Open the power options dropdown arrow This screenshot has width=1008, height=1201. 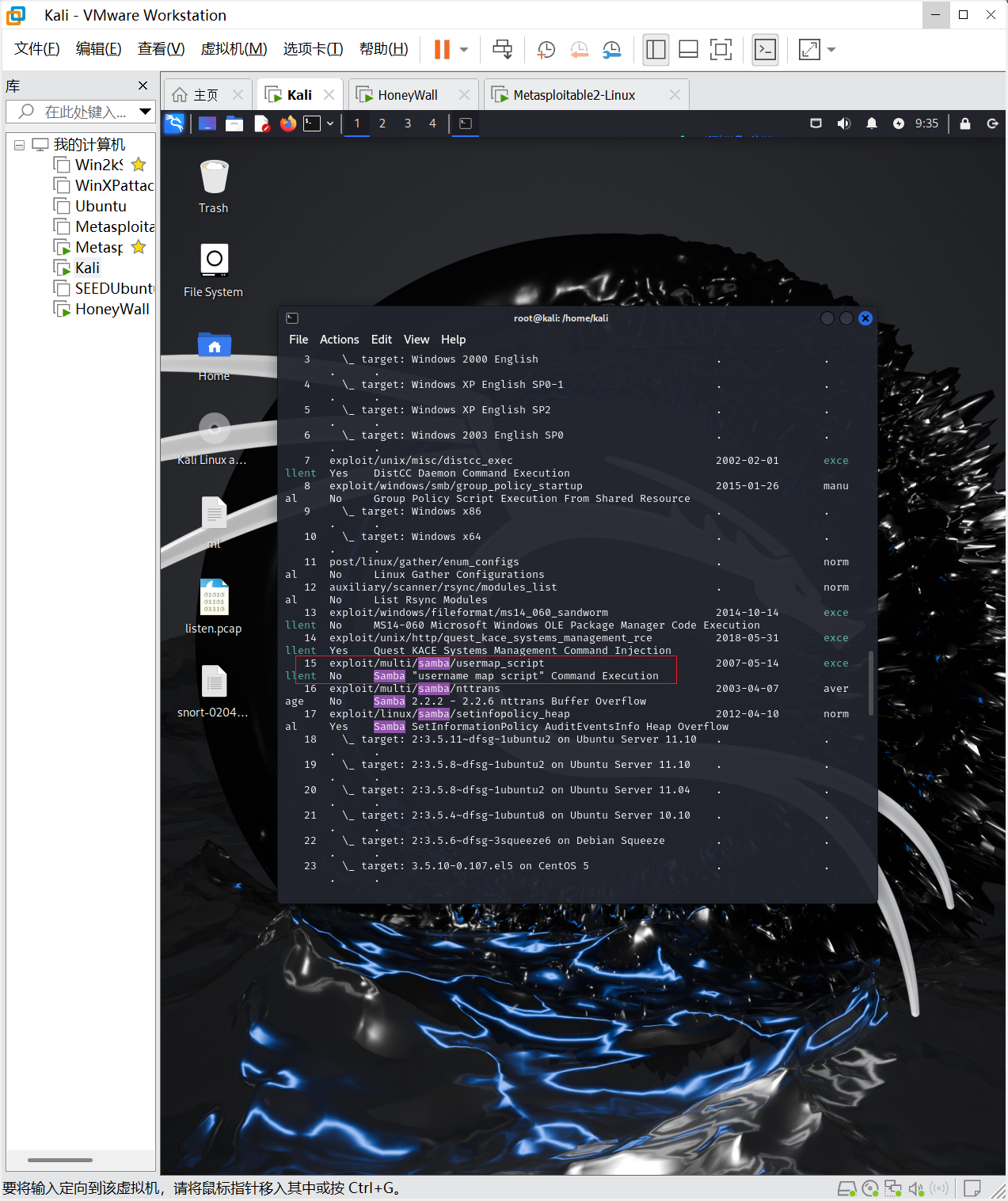pos(464,50)
